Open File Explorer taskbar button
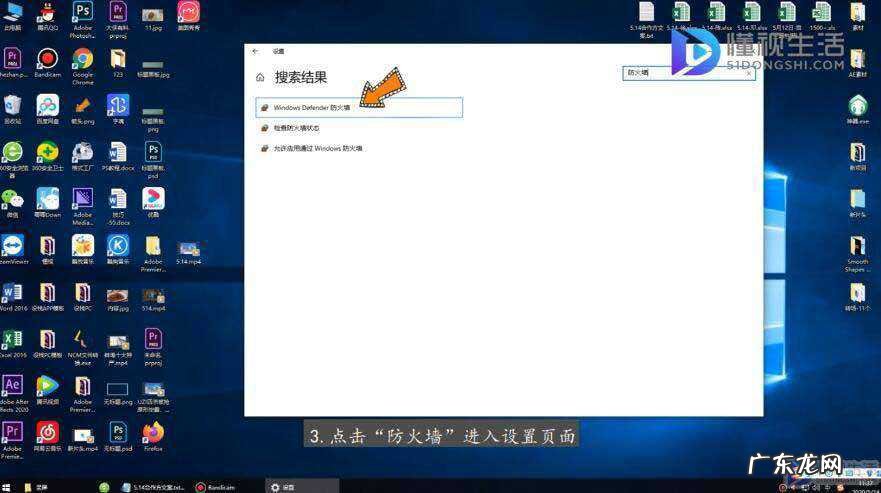881x493 pixels. point(37,487)
